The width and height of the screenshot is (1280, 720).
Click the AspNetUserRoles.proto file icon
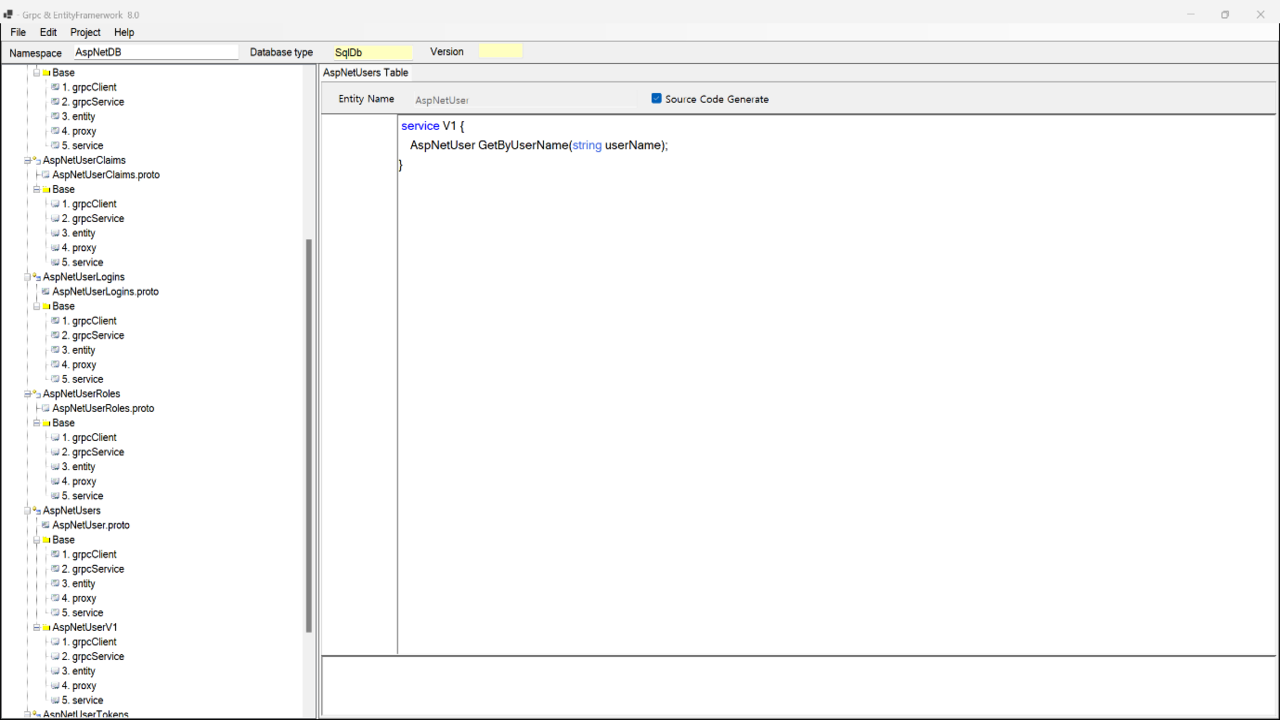pos(45,409)
